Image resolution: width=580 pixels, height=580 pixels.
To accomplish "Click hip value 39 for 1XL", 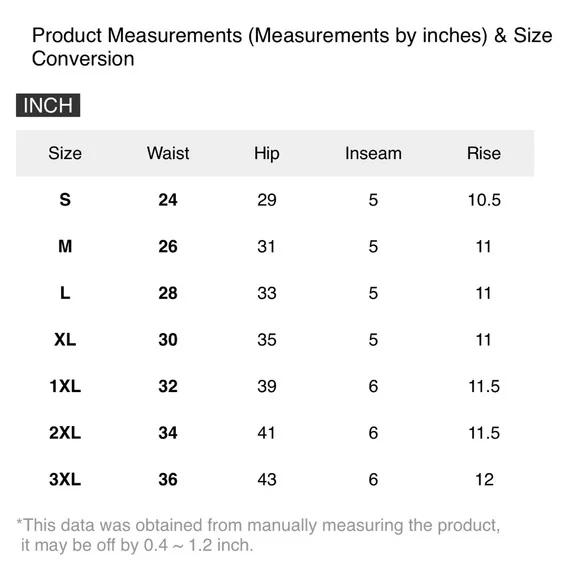I will tap(267, 386).
